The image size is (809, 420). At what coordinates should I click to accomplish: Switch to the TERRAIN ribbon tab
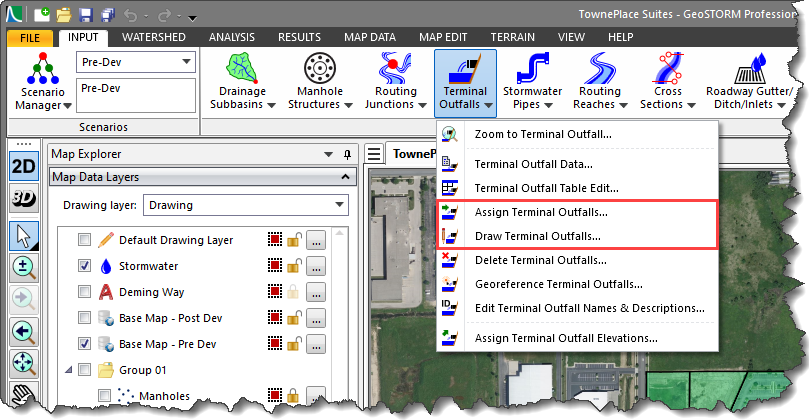(x=512, y=37)
